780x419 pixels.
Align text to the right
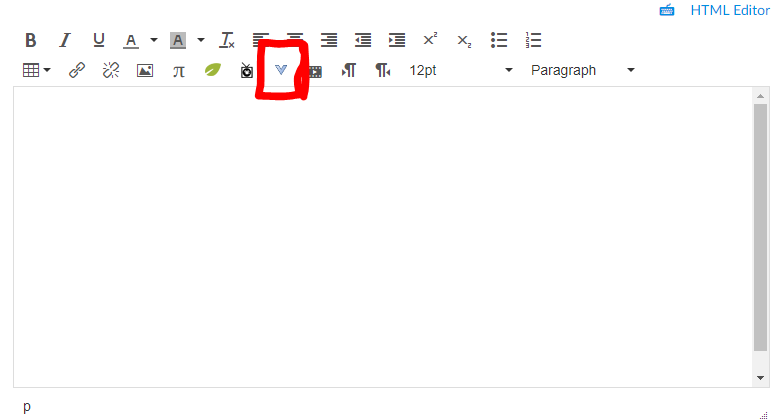pyautogui.click(x=329, y=40)
